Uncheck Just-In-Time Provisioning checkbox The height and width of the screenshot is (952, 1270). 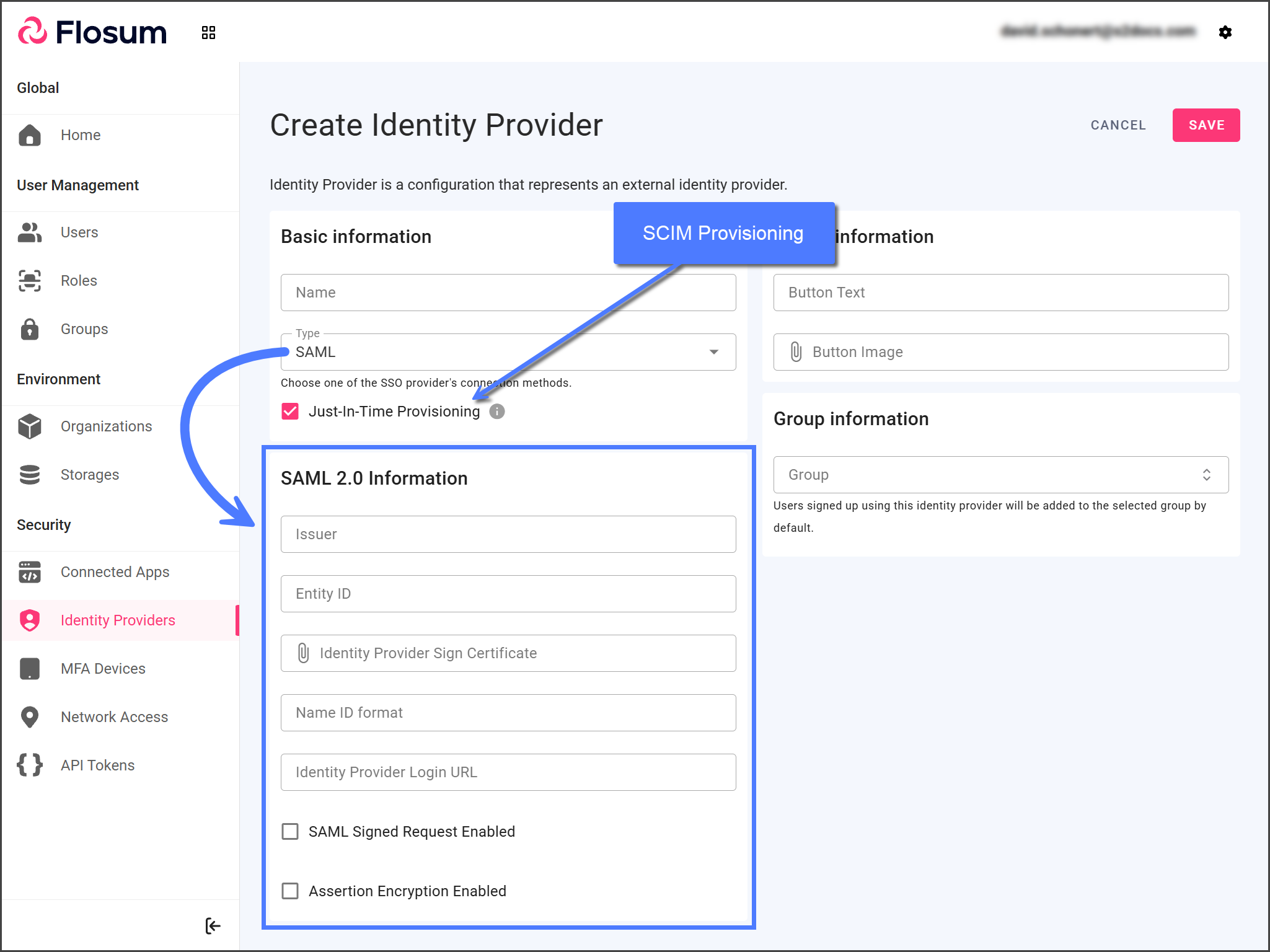coord(290,412)
